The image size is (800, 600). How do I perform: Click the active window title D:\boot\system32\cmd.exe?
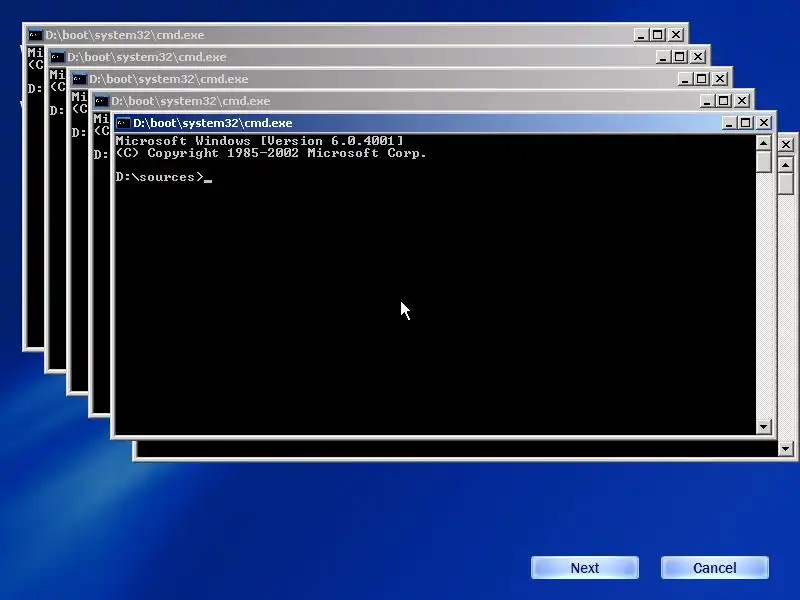[212, 123]
